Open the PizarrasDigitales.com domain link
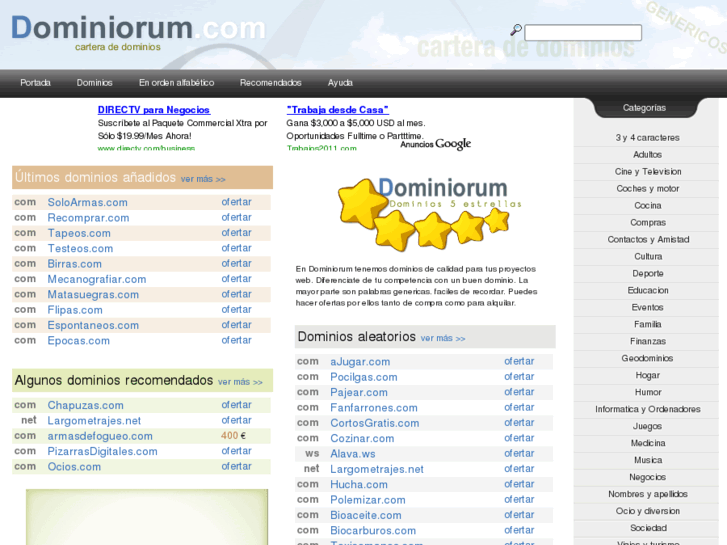The width and height of the screenshot is (727, 545). click(x=102, y=451)
